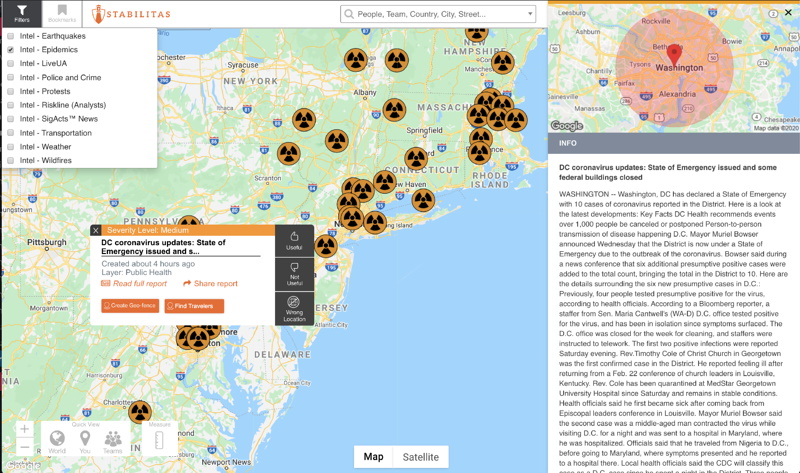Switch to Satellite view
The image size is (800, 473).
420,457
